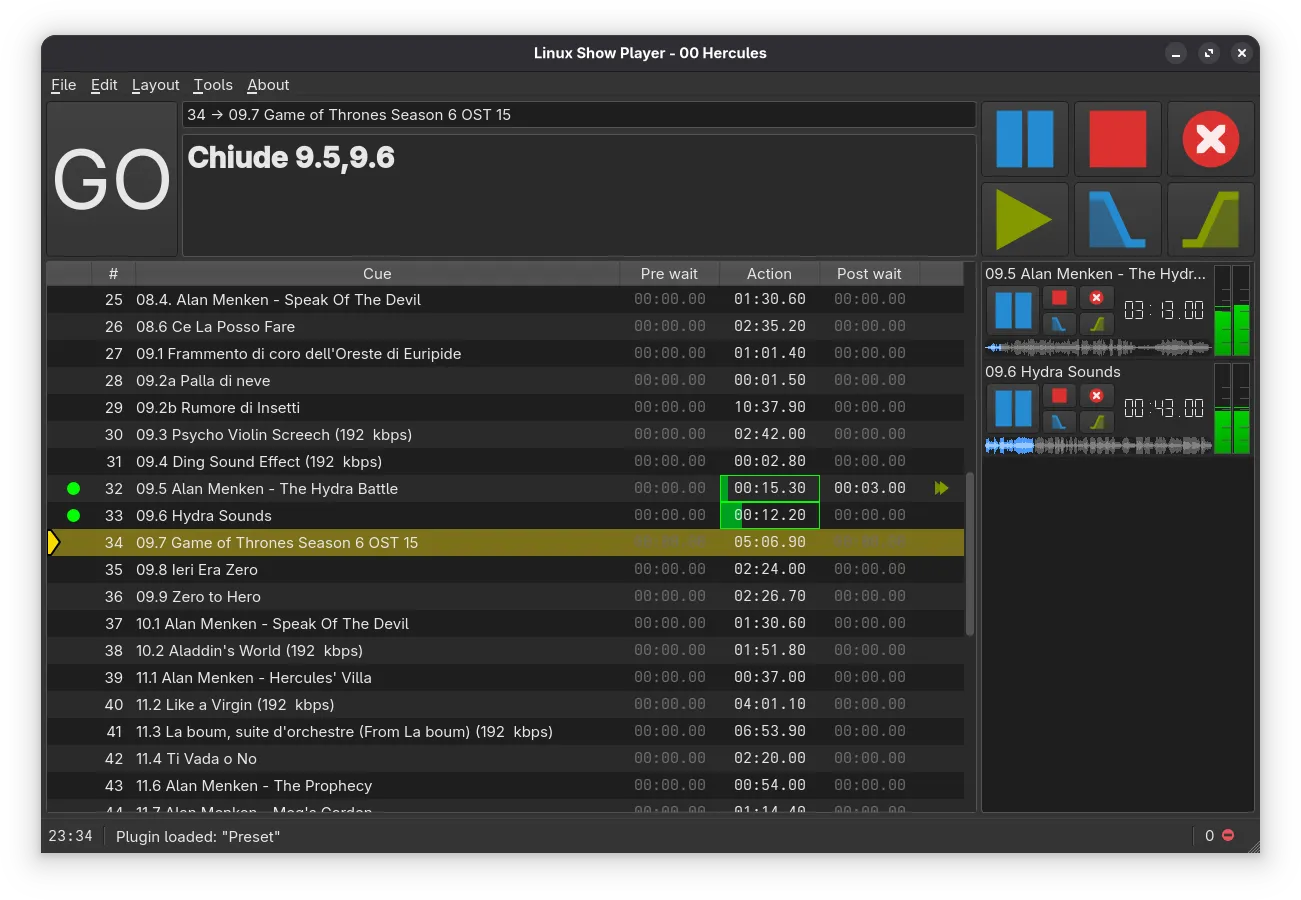Interrupt the running 09.5 Alan Menken cue

coord(1096,298)
